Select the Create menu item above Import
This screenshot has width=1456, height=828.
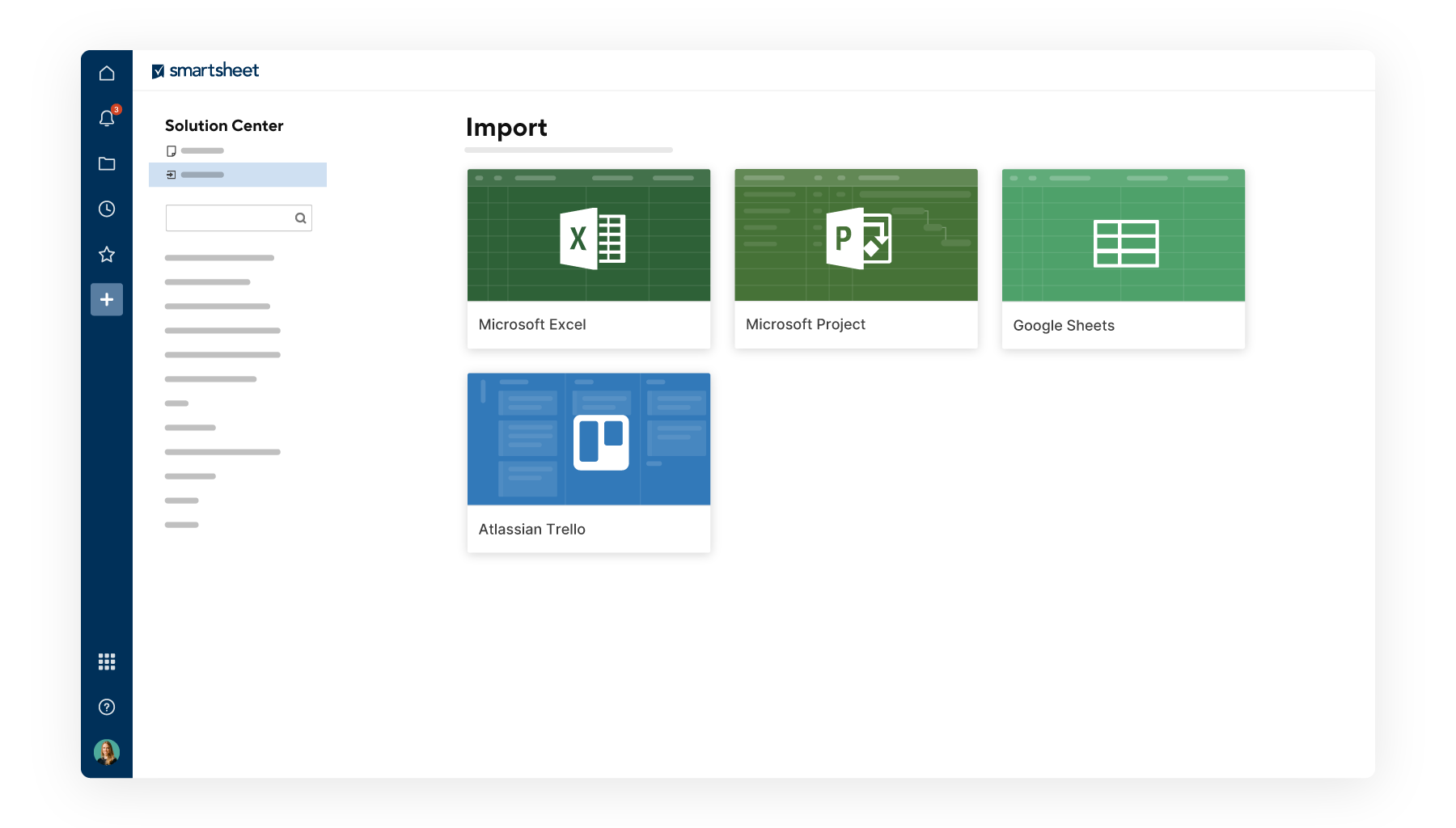196,151
